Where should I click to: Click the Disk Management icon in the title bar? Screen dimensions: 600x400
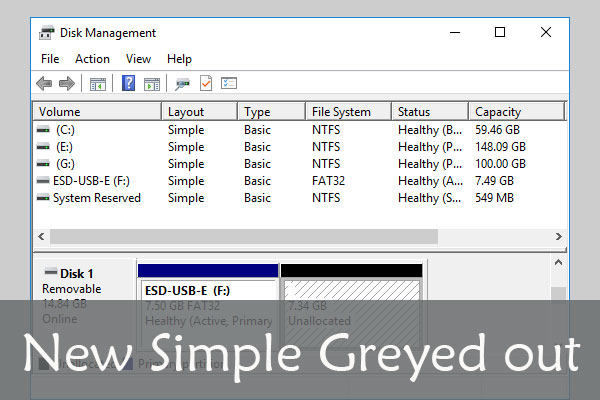coord(46,33)
